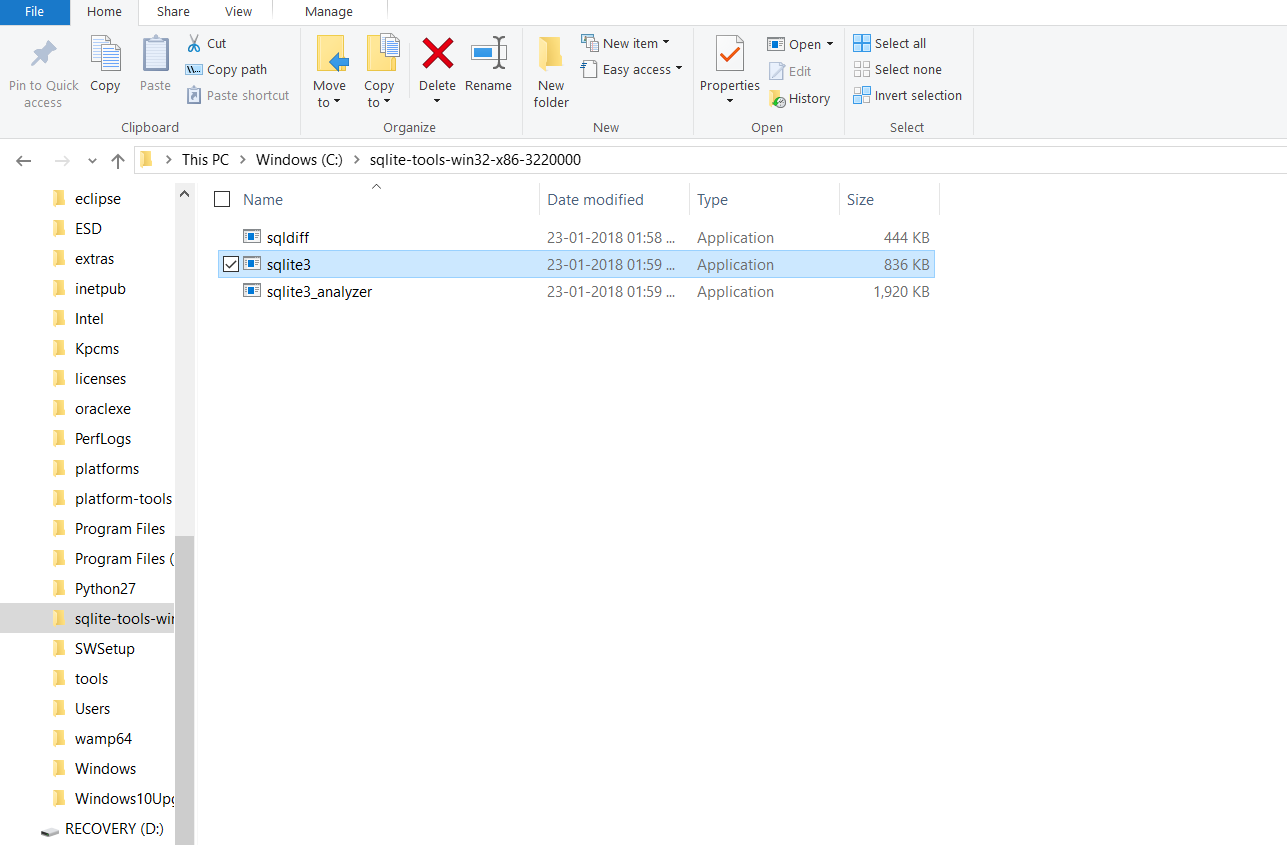Go back with the Back arrow
The image size is (1287, 845).
tap(24, 160)
